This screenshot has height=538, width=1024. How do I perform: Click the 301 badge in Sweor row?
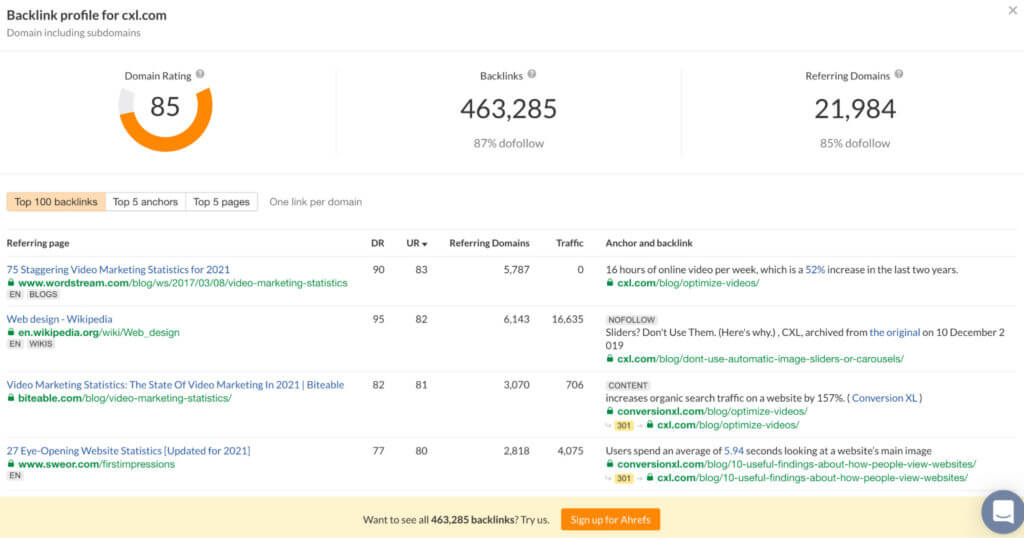(624, 478)
